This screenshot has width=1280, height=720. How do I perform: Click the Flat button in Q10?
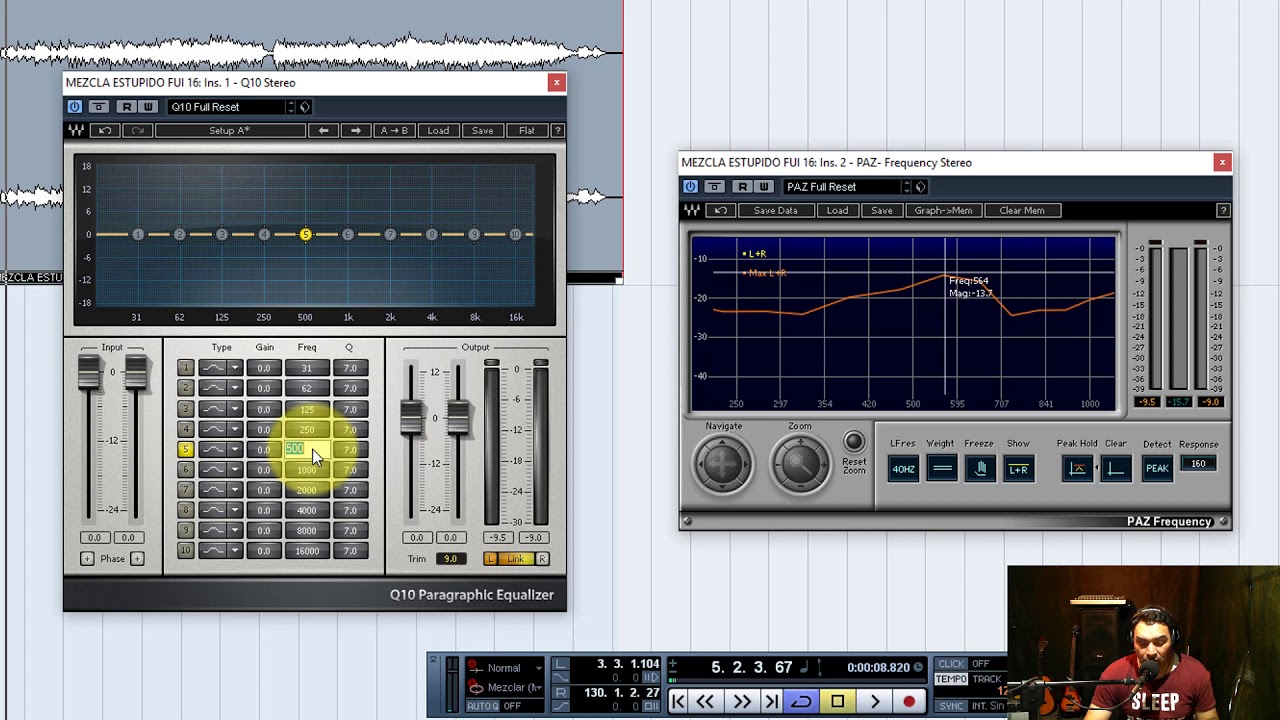pos(527,131)
